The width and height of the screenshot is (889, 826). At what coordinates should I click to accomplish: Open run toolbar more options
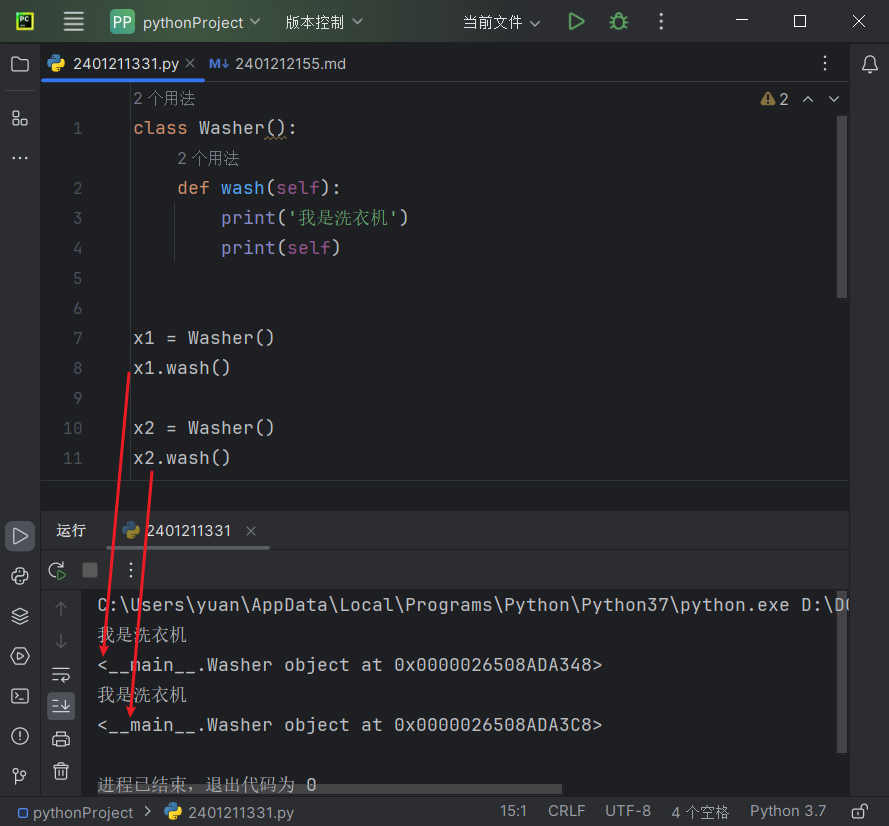(x=130, y=570)
